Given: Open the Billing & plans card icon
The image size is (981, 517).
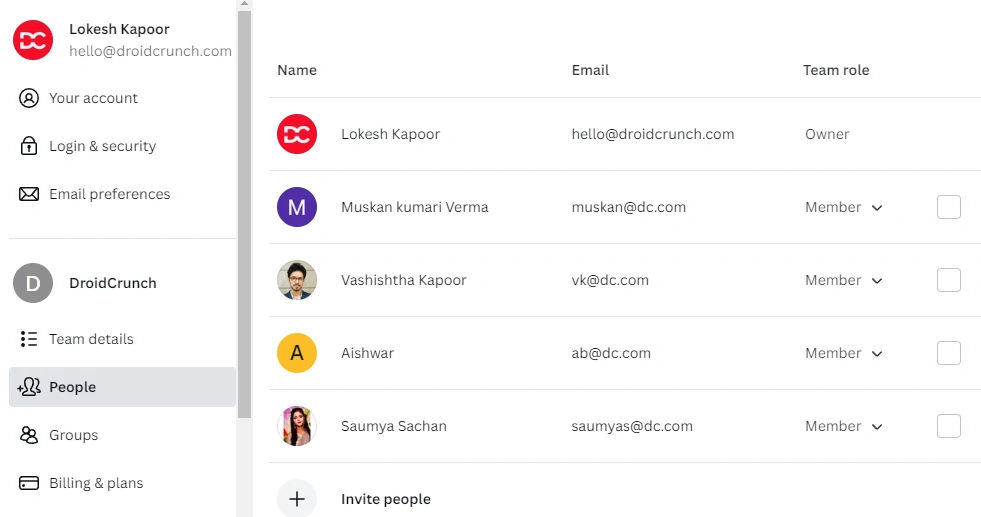Looking at the screenshot, I should (x=29, y=483).
